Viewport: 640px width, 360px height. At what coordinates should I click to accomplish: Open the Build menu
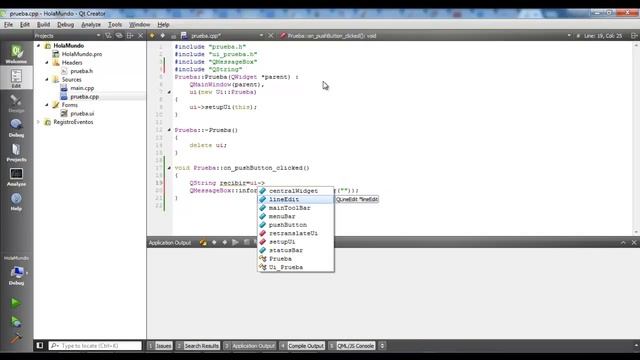[43, 24]
